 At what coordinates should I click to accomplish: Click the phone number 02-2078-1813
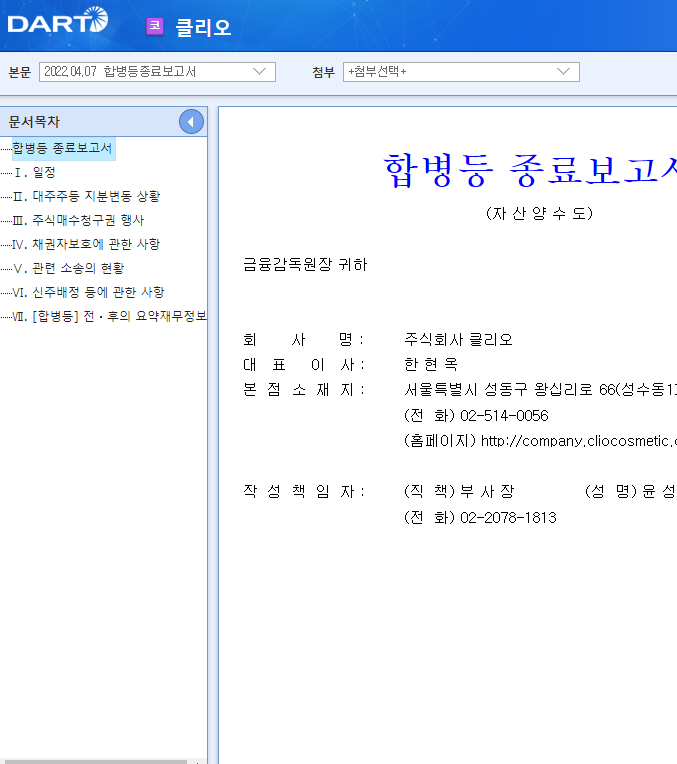point(508,517)
